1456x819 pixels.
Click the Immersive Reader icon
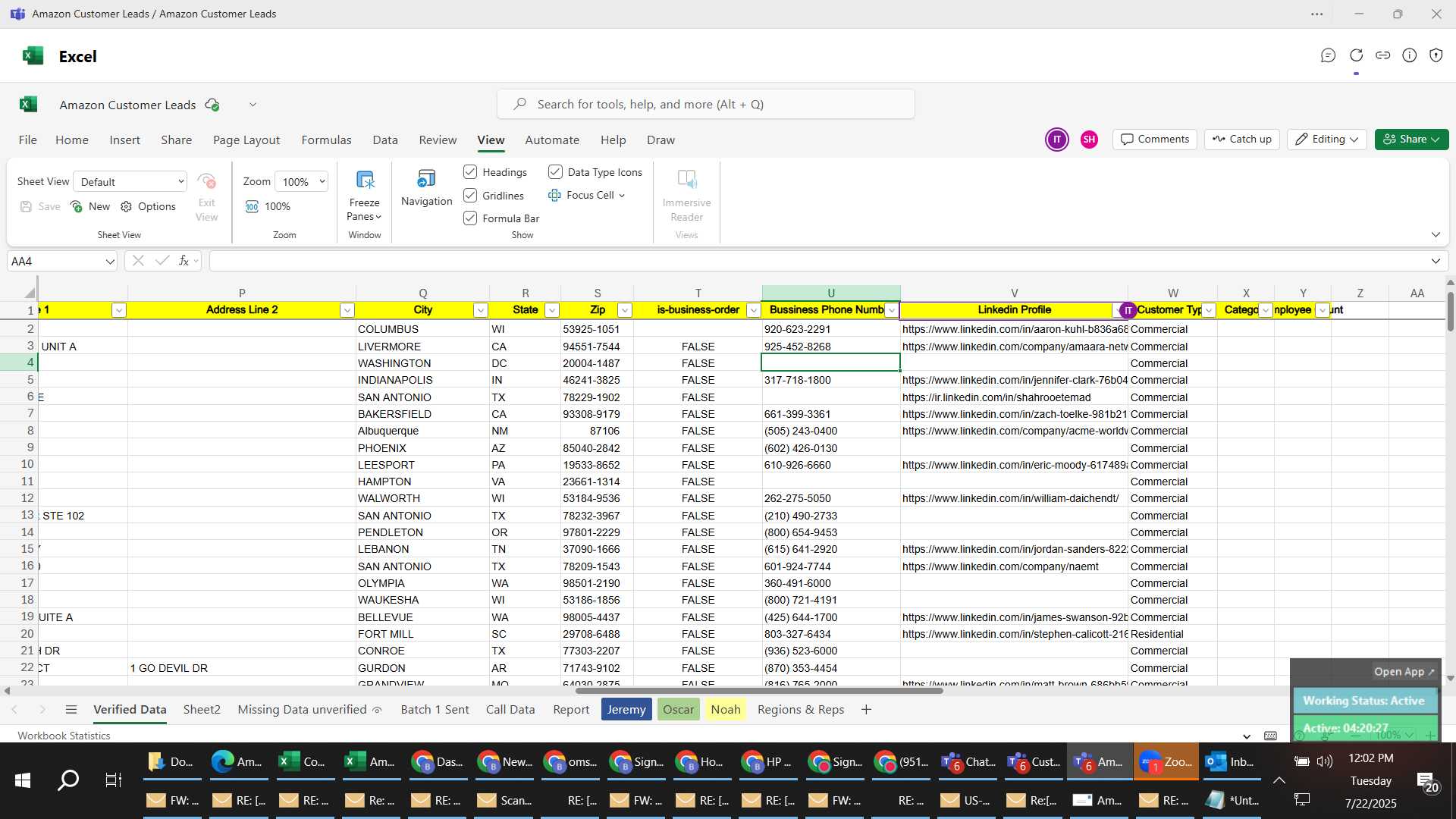[686, 180]
